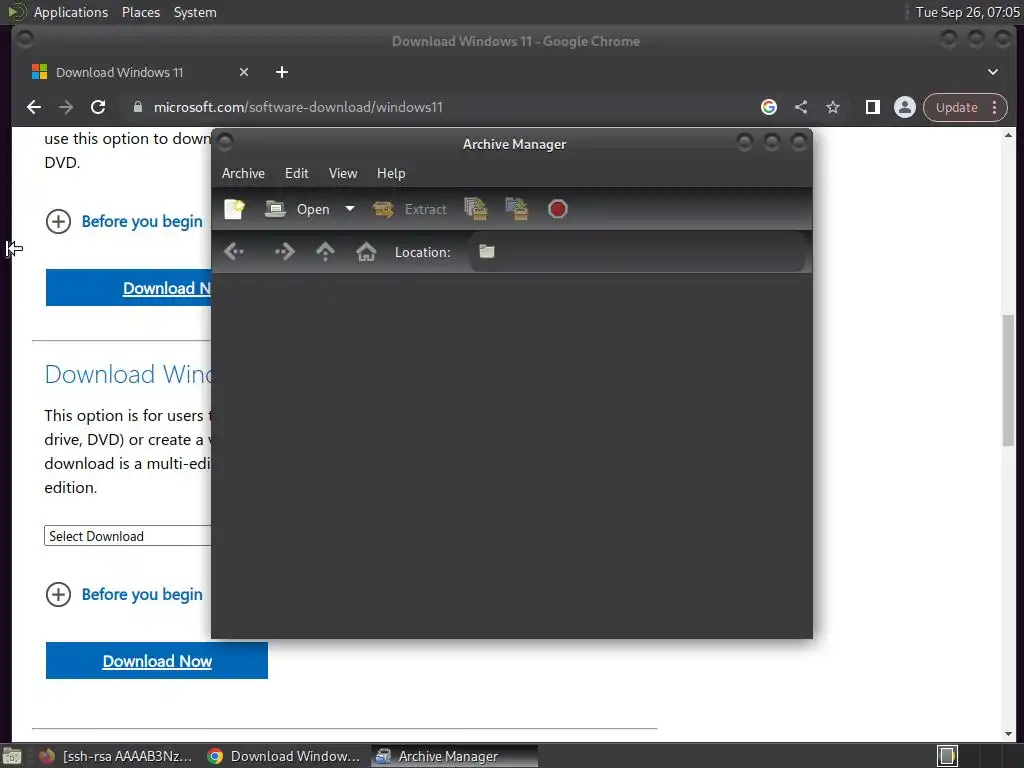The image size is (1024, 768).
Task: Click the address bar URL in Chrome
Action: (298, 107)
